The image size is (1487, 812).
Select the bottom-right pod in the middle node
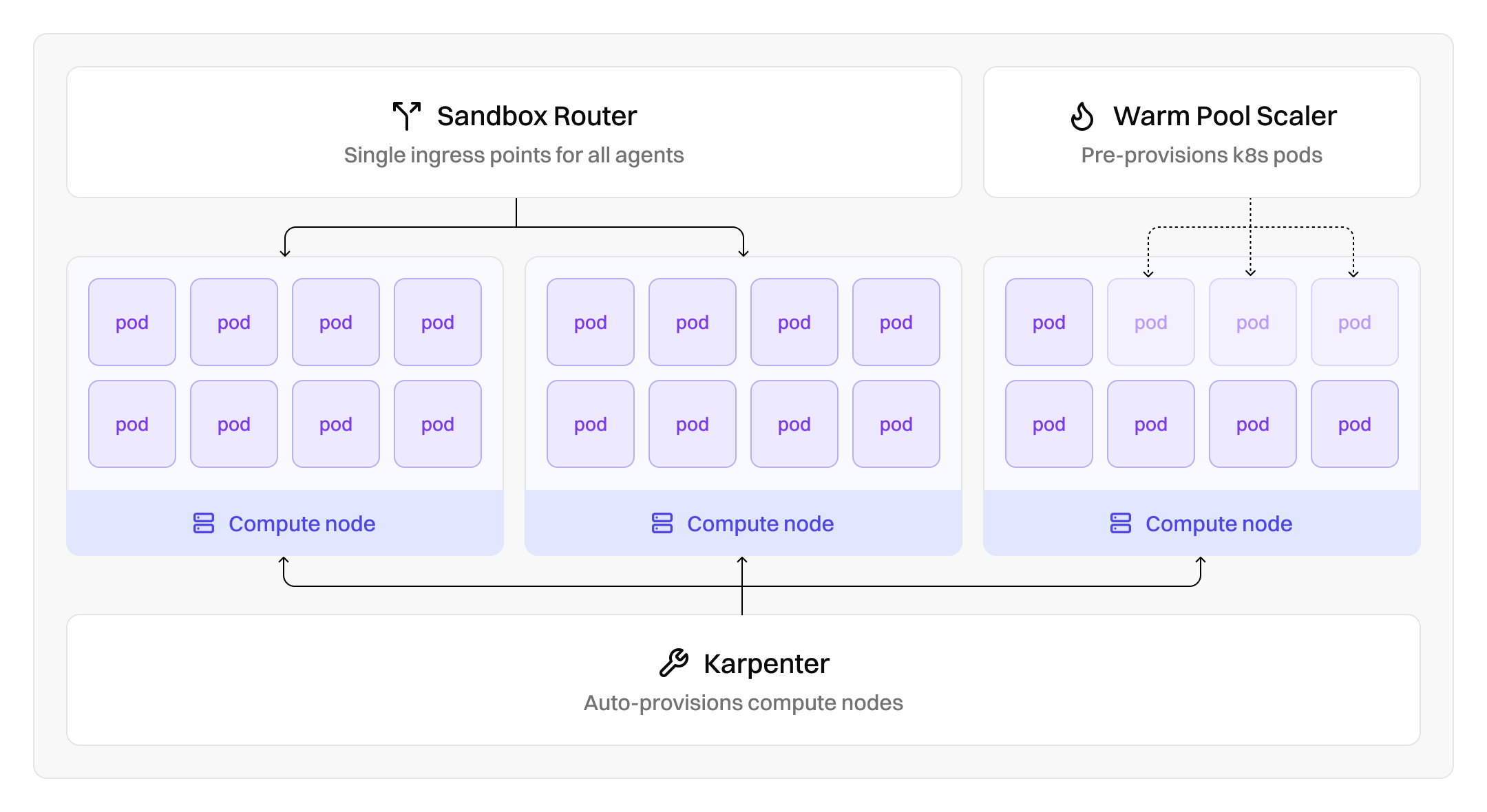[896, 424]
